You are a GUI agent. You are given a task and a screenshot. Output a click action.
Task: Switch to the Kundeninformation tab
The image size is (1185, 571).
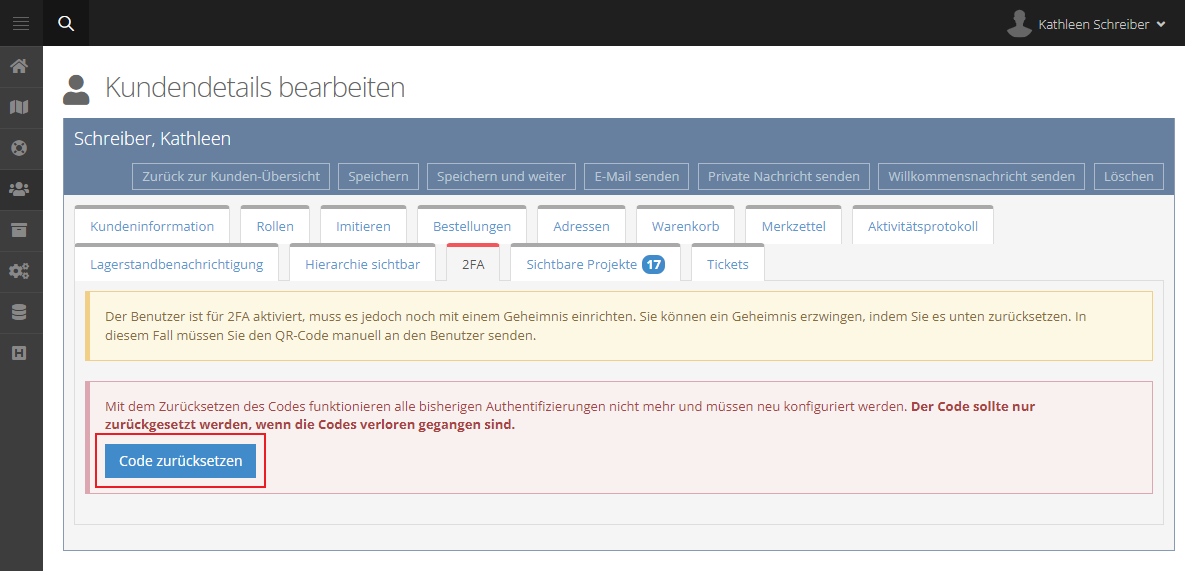click(x=152, y=226)
